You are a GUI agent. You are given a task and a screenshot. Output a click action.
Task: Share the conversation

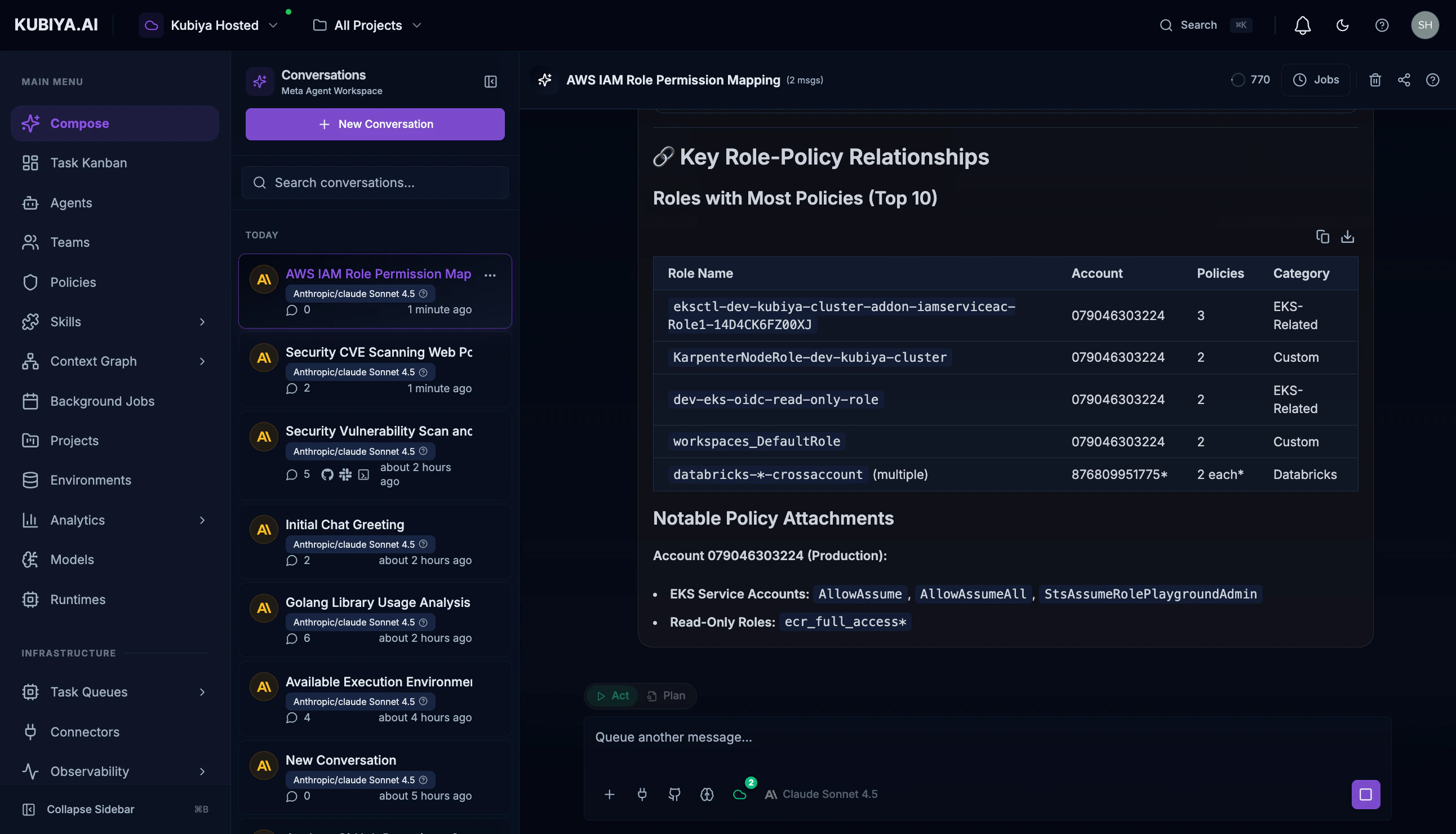[x=1404, y=79]
